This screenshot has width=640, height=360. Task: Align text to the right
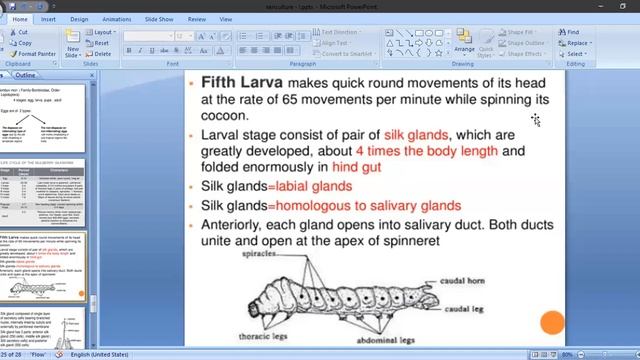[x=266, y=51]
